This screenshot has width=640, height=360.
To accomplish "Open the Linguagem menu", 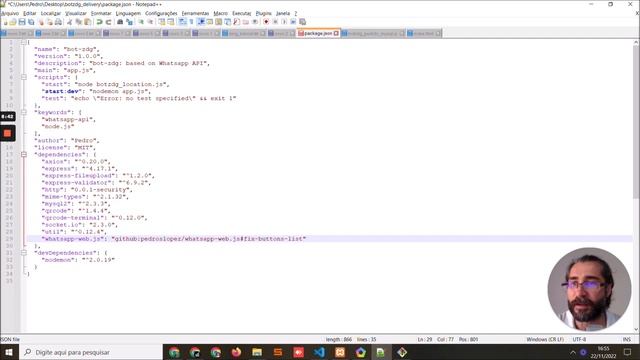I will (x=128, y=13).
